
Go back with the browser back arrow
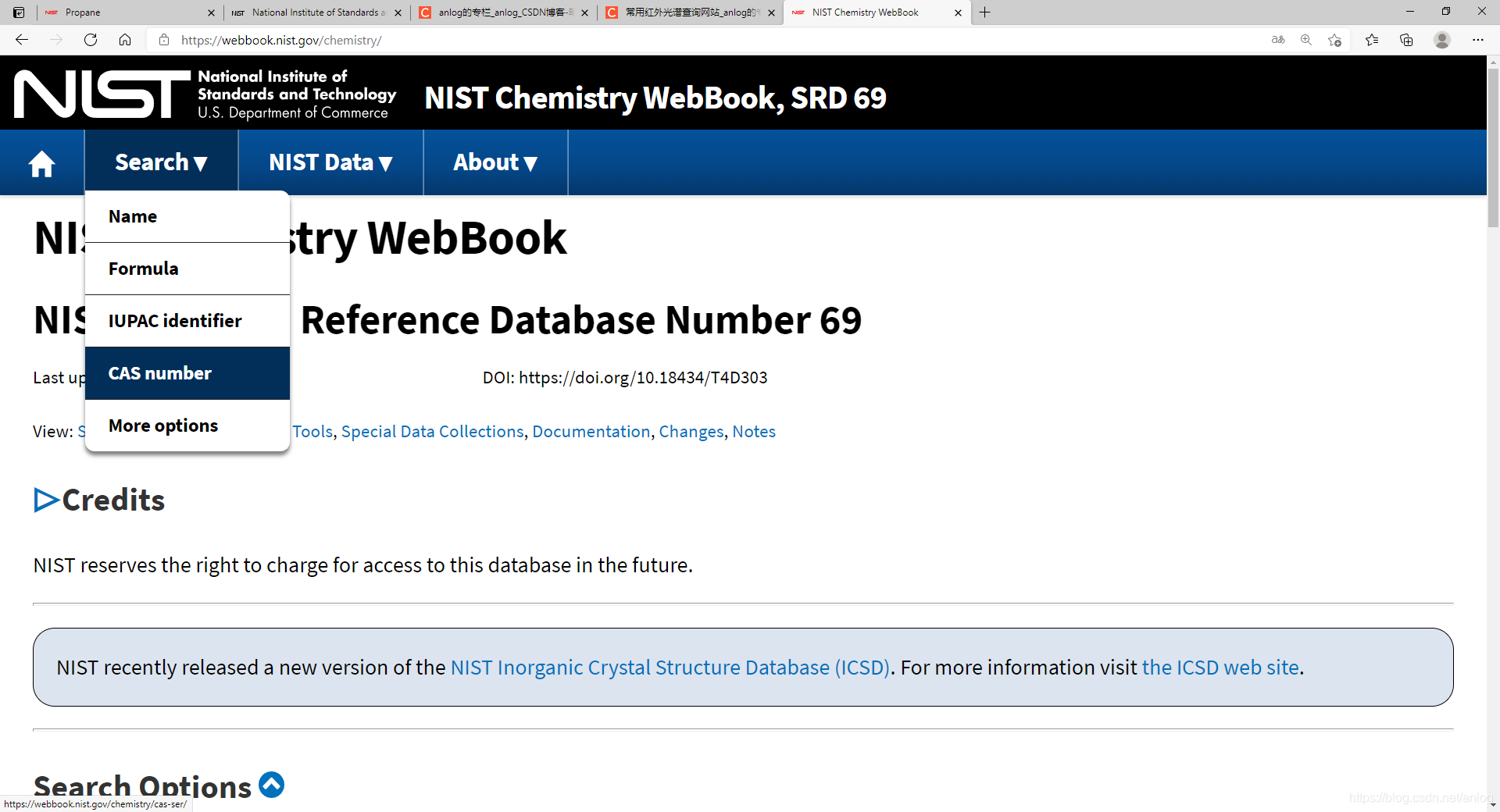pyautogui.click(x=22, y=40)
